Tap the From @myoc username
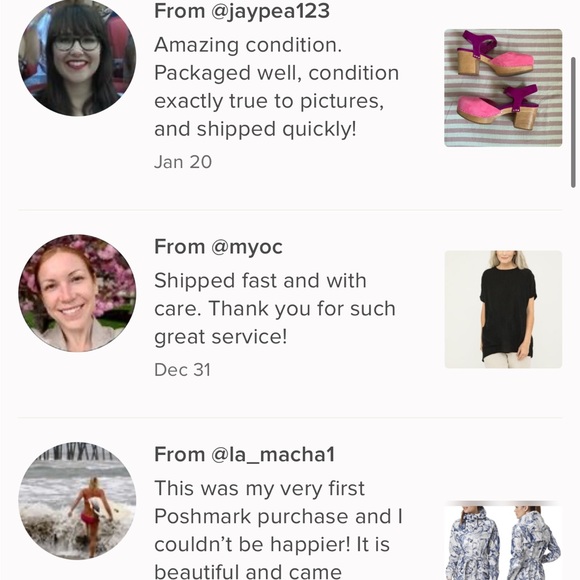The height and width of the screenshot is (580, 580). click(x=218, y=247)
